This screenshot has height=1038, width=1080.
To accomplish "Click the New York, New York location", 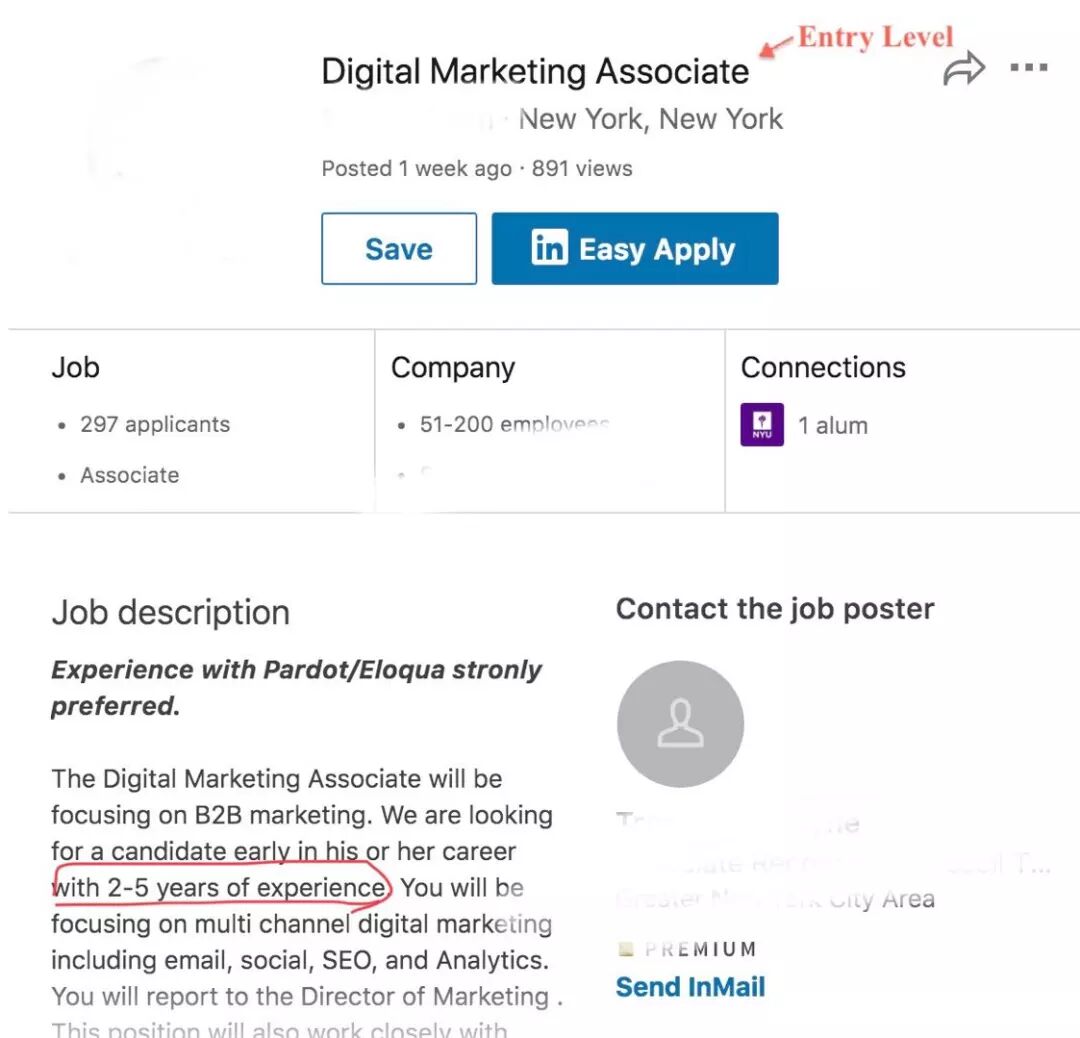I will 650,120.
